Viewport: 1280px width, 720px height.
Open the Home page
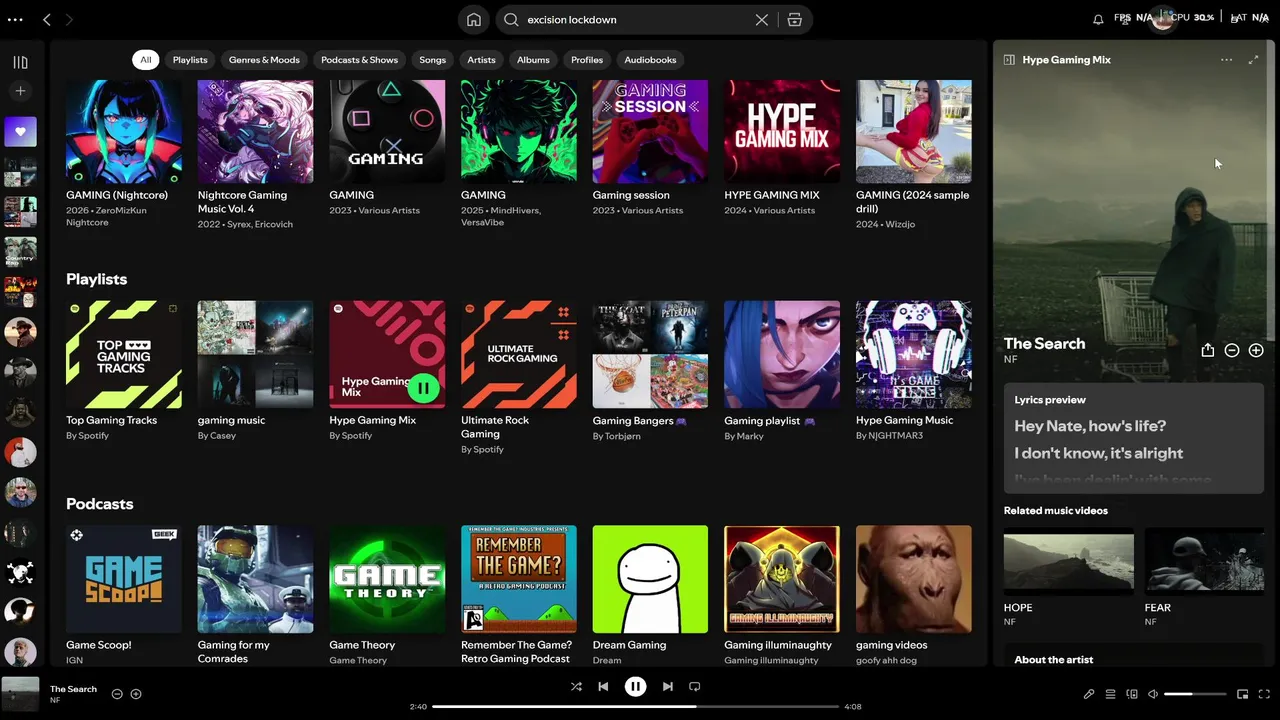click(x=474, y=19)
